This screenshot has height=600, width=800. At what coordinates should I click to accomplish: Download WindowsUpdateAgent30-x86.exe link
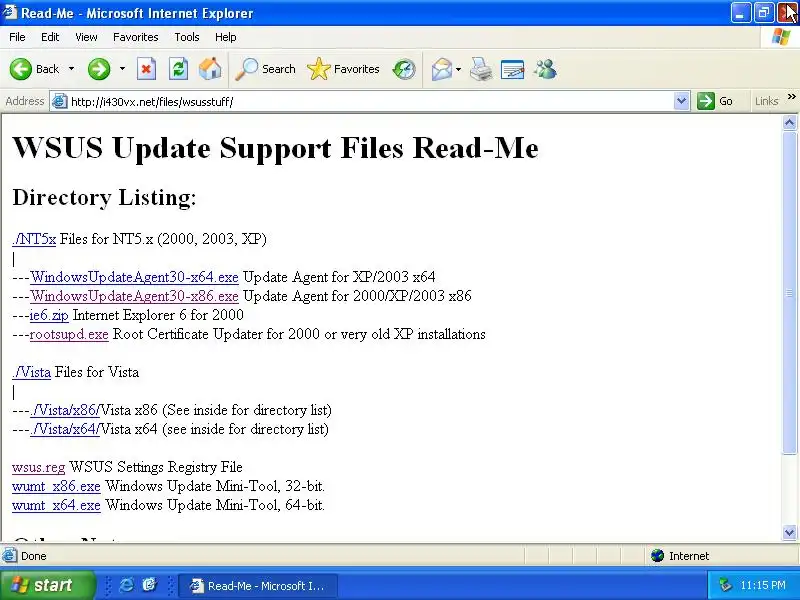coord(134,296)
